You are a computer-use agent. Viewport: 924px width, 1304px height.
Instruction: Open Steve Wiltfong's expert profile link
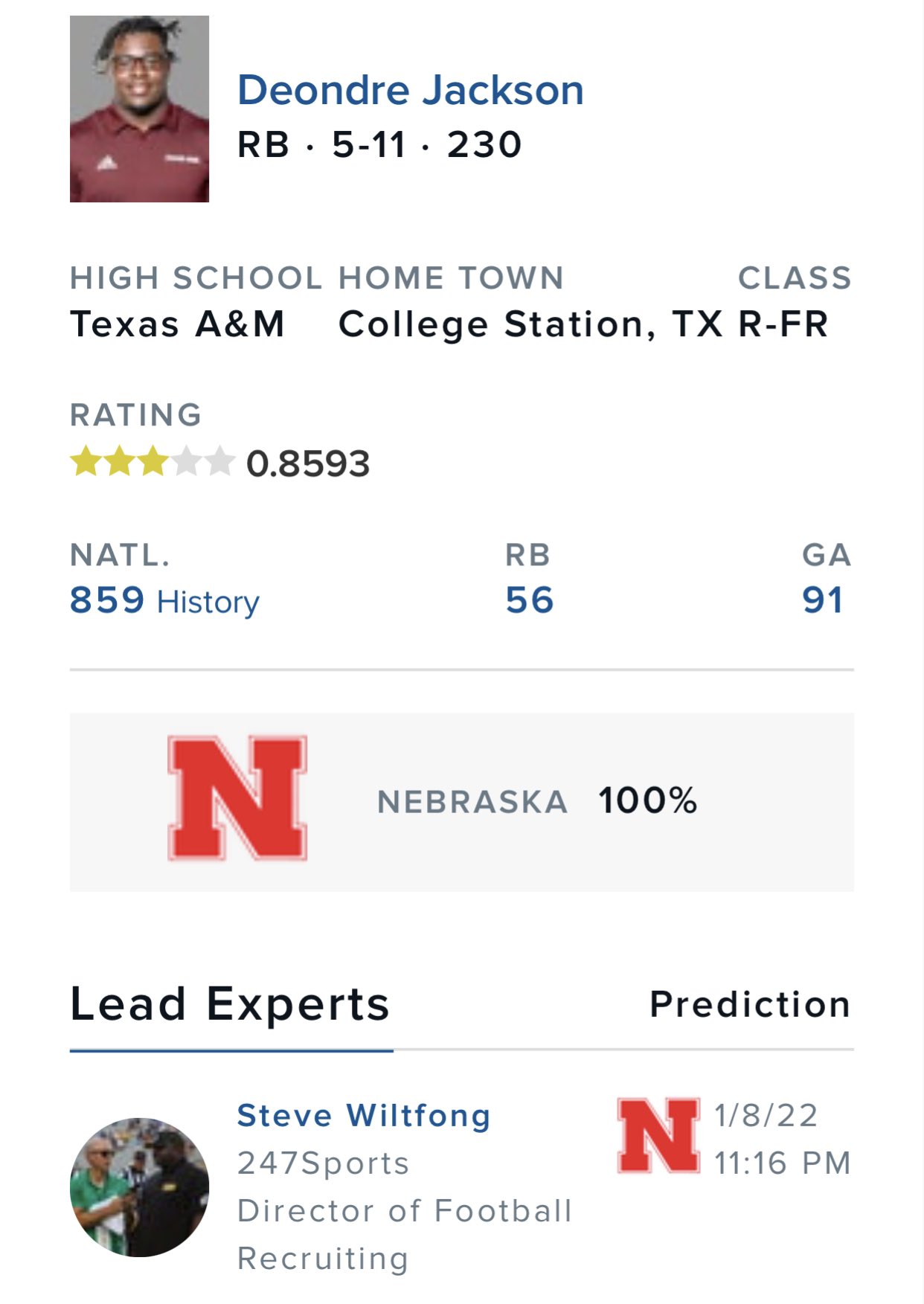(x=364, y=1116)
